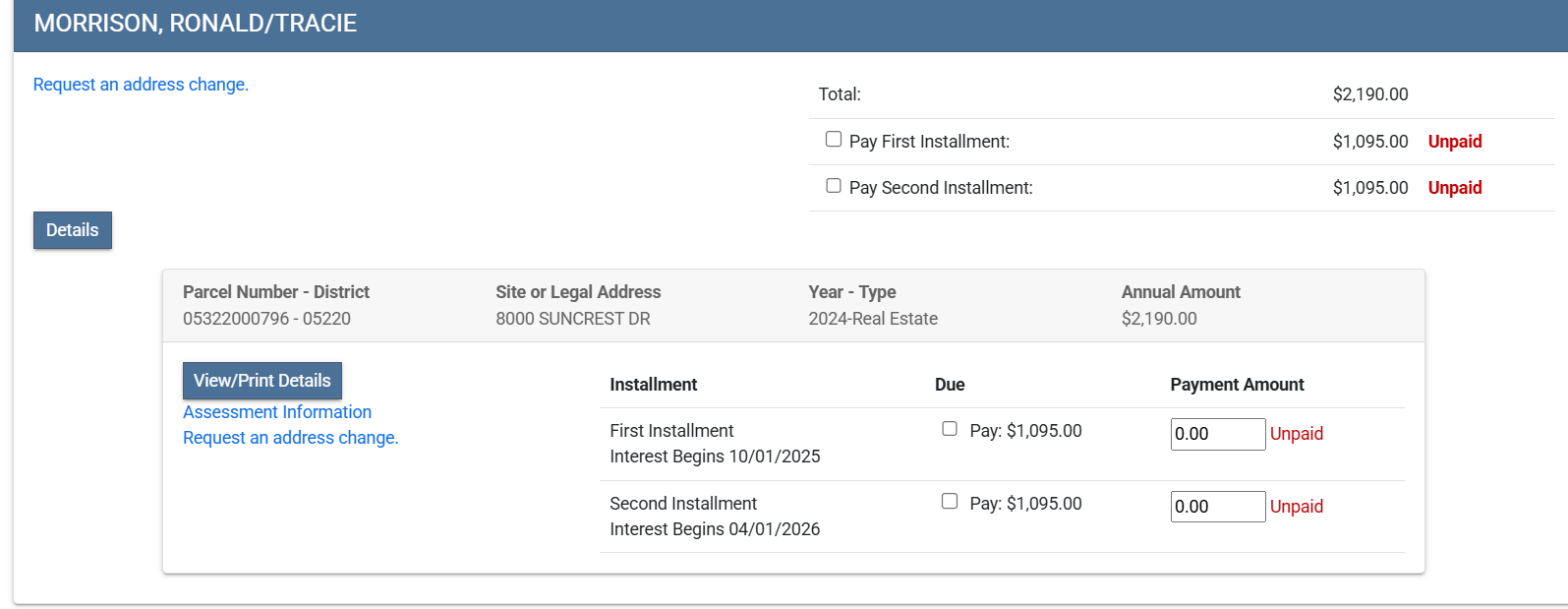Click the 2024-Real Estate year type value
This screenshot has width=1568, height=609.
coord(873,319)
